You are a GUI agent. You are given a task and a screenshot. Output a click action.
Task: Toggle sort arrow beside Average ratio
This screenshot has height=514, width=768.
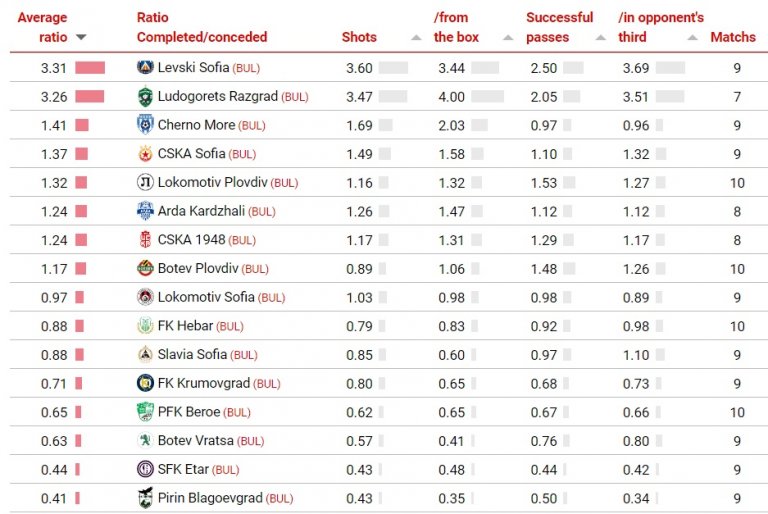81,38
